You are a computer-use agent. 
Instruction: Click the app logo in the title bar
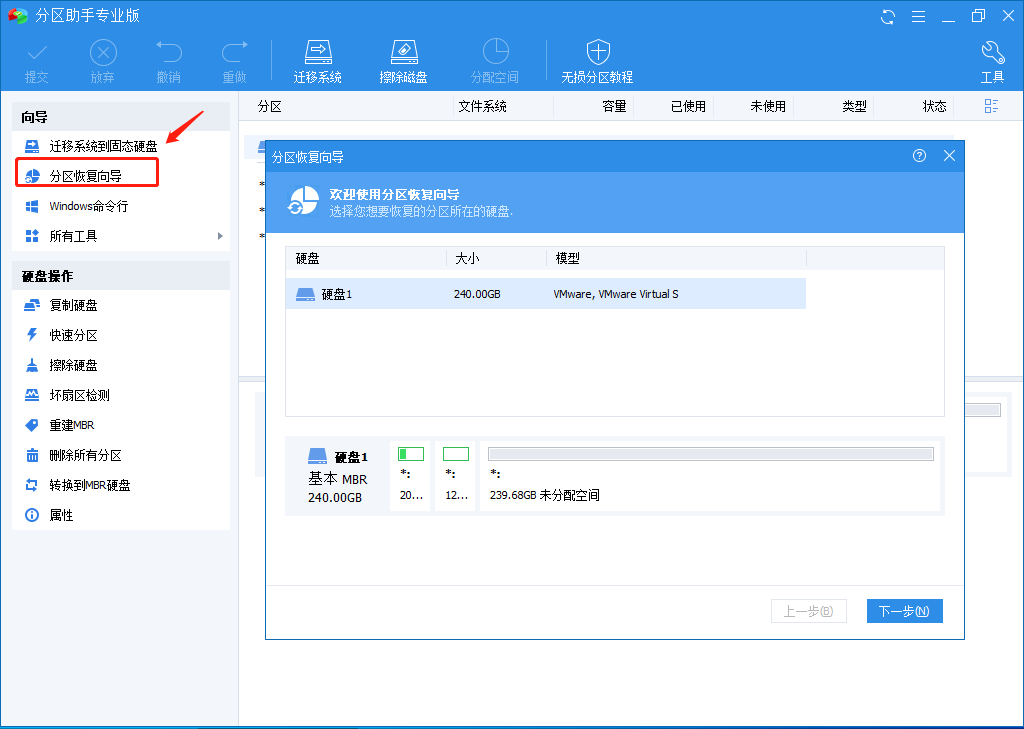[x=17, y=16]
